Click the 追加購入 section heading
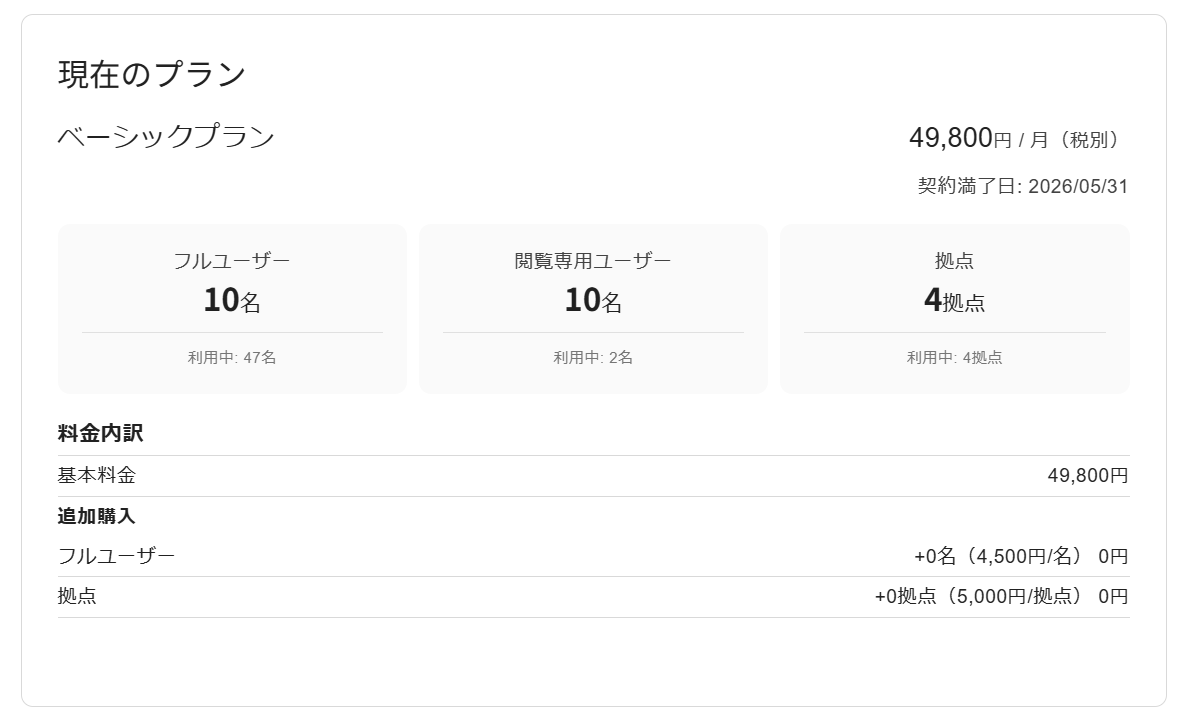The height and width of the screenshot is (721, 1192). [x=97, y=516]
